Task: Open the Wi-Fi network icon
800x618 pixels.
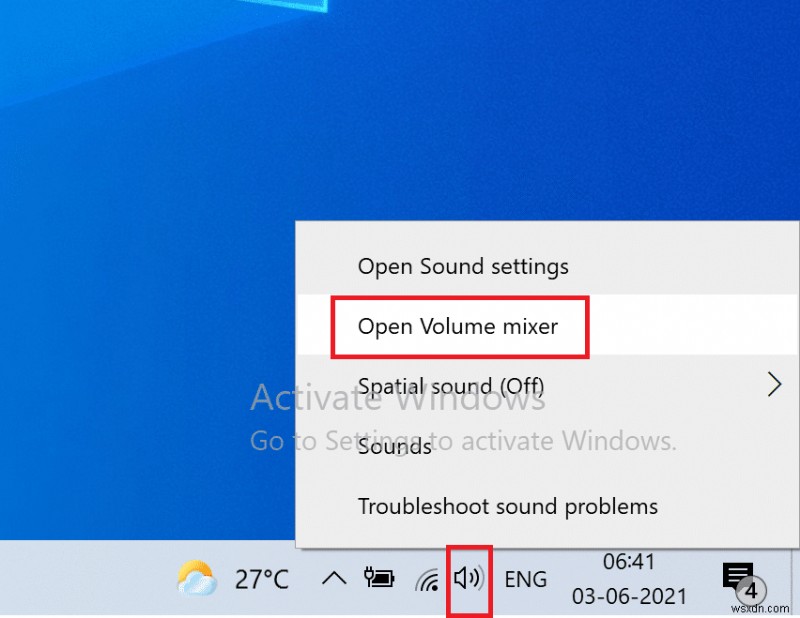Action: click(x=428, y=580)
